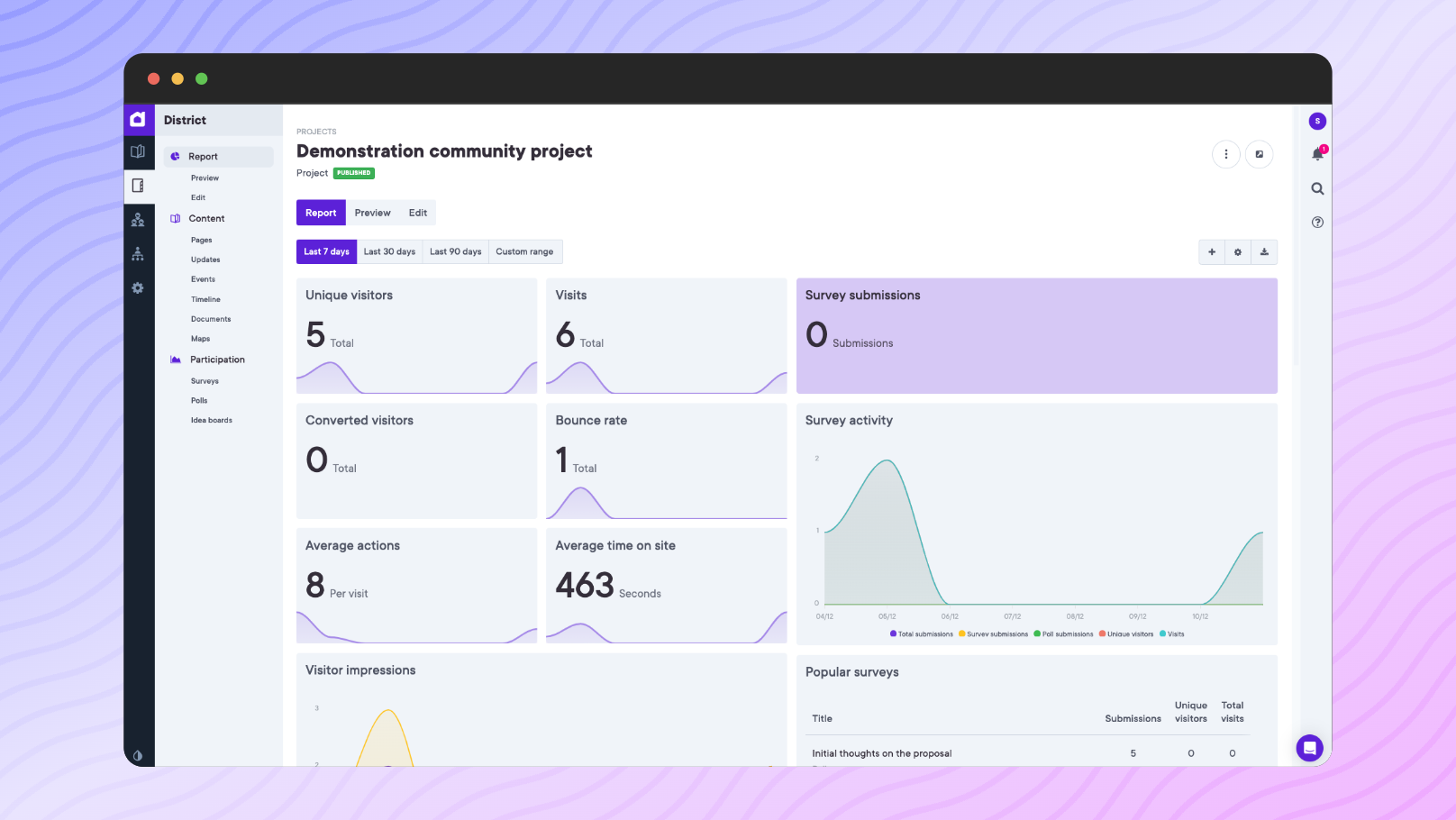Click the download report button
This screenshot has width=1456, height=820.
(x=1264, y=252)
